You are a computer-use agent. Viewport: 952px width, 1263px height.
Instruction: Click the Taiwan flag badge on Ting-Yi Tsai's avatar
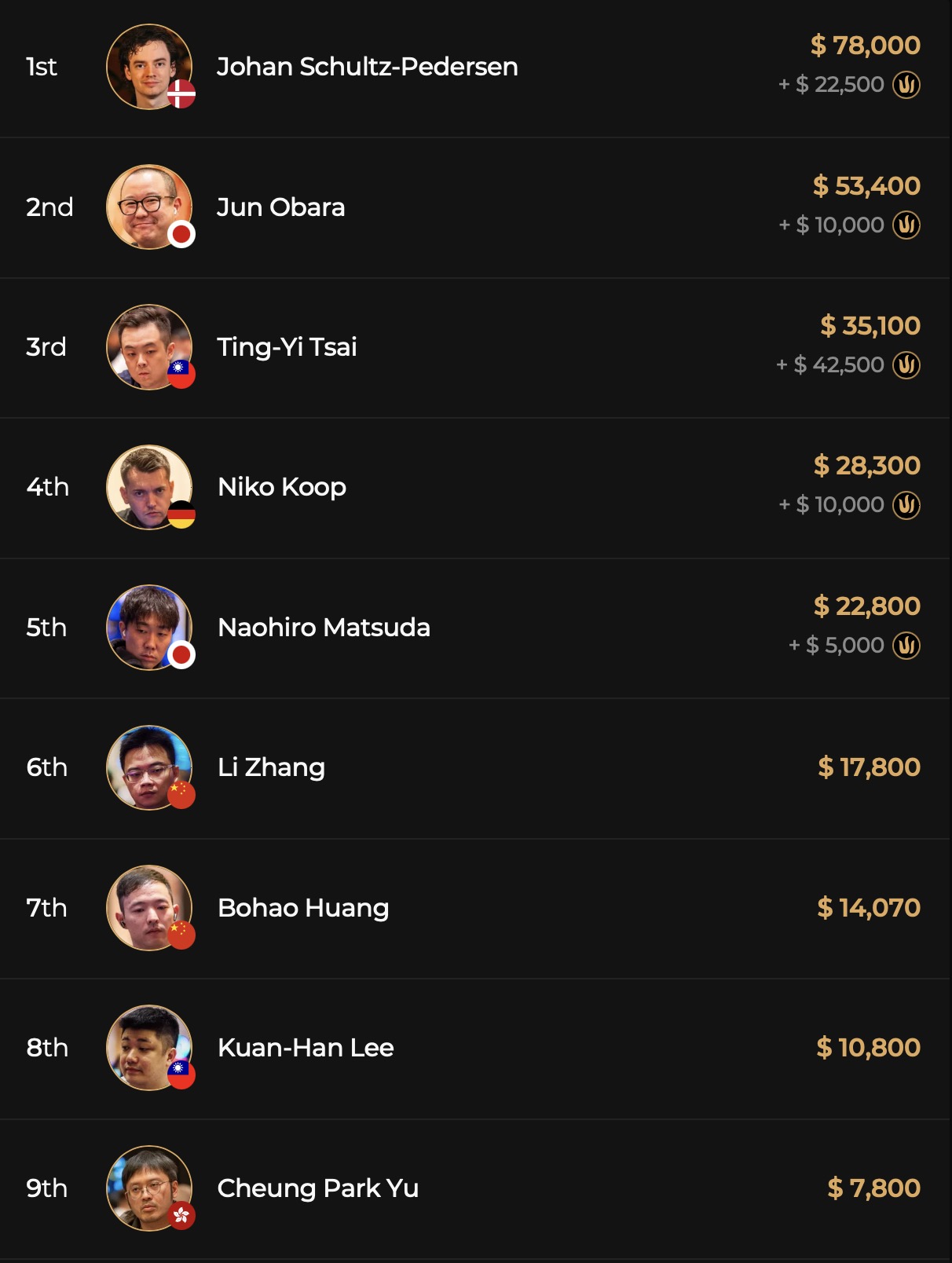(181, 375)
